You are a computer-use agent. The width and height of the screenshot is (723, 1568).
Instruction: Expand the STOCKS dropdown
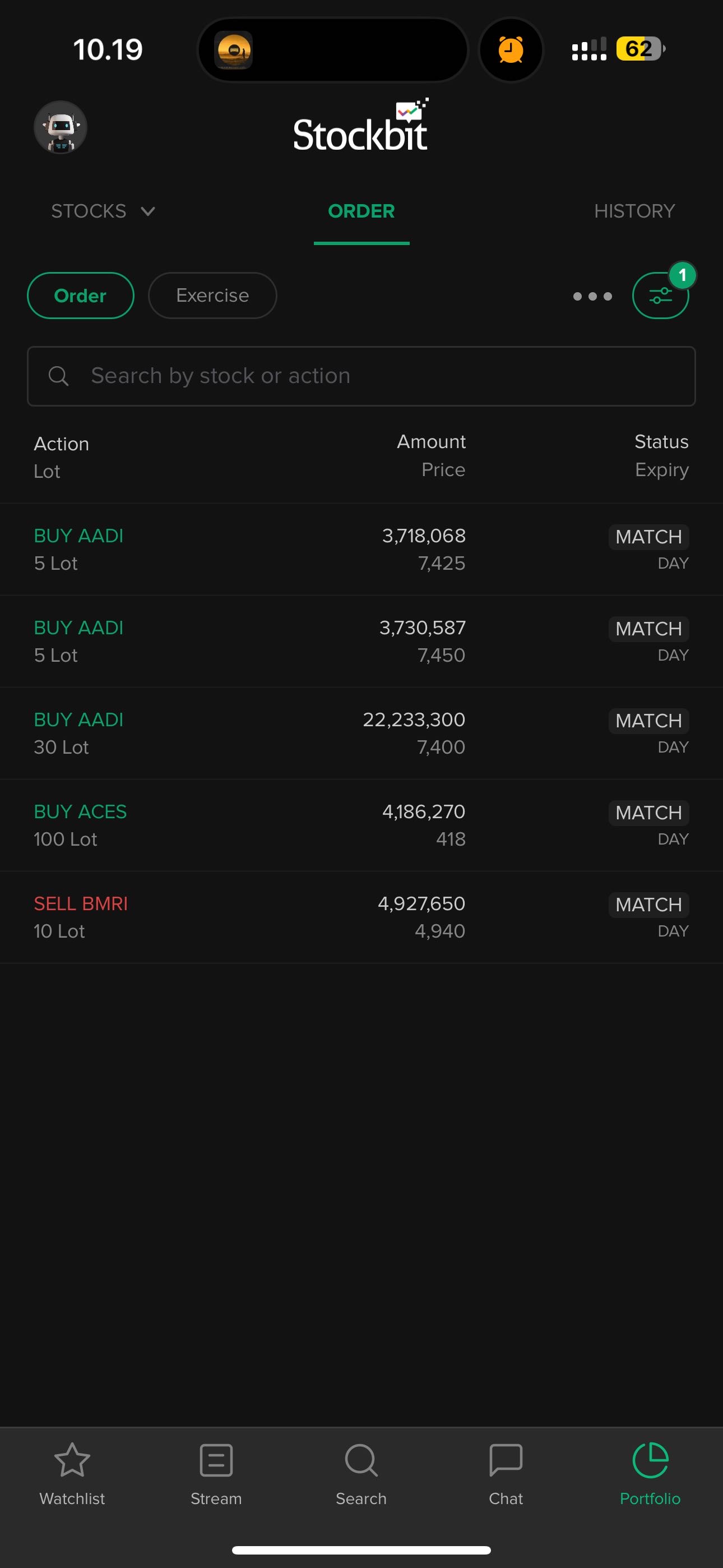tap(103, 211)
